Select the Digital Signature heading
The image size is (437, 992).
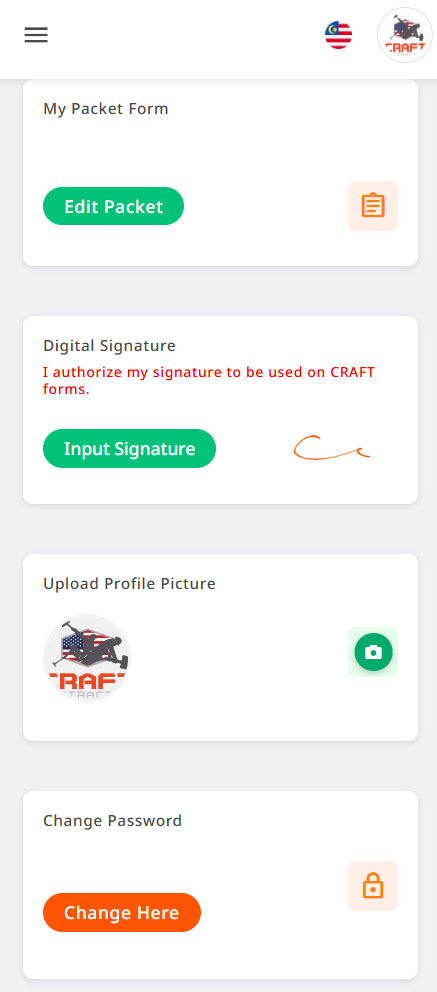pyautogui.click(x=109, y=346)
